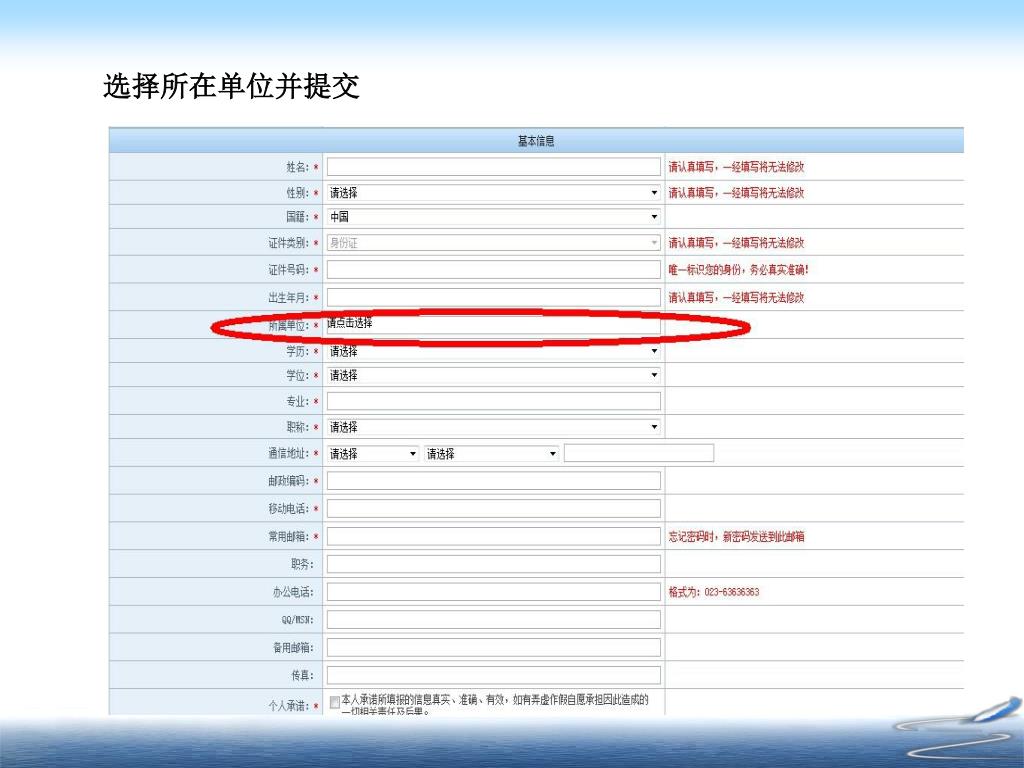
Task: Click the 职务 input field
Action: click(494, 564)
